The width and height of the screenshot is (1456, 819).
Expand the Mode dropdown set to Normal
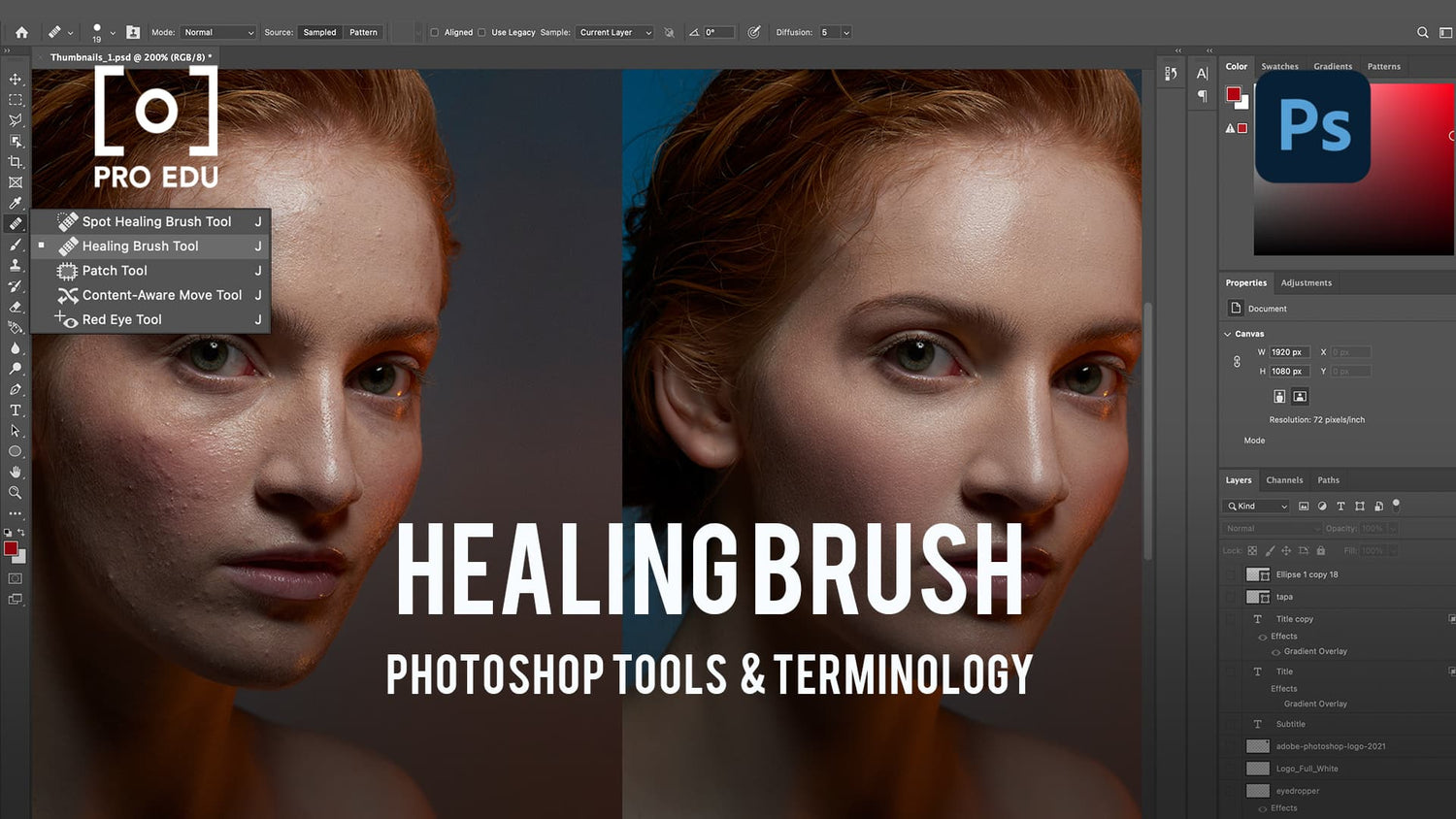tap(217, 31)
